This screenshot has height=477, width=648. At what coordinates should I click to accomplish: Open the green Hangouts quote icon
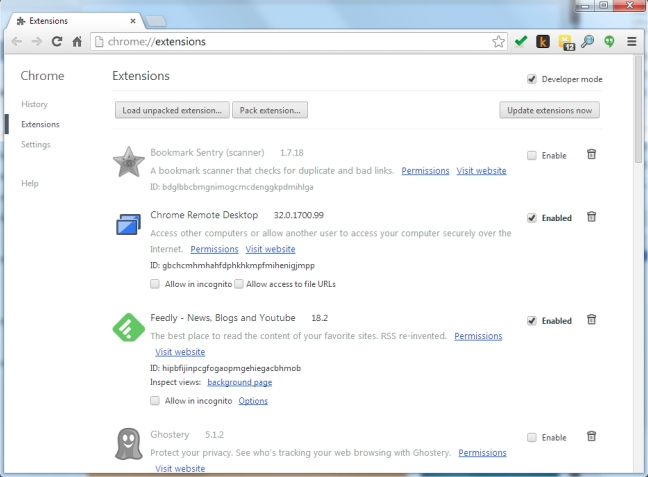click(609, 41)
